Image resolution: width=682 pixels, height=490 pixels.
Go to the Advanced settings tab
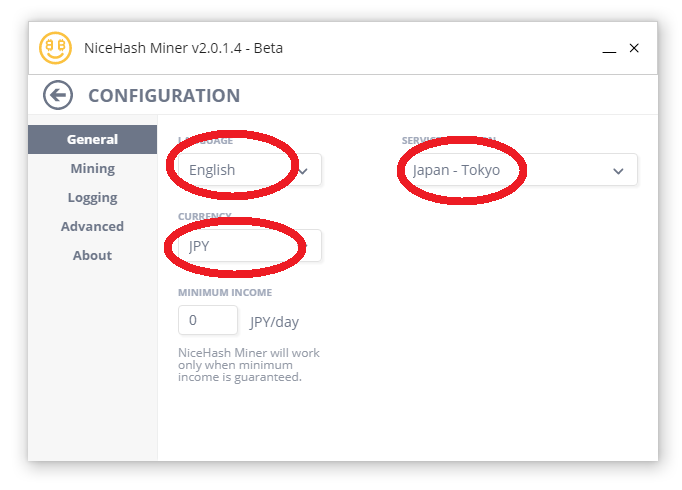[x=92, y=226]
